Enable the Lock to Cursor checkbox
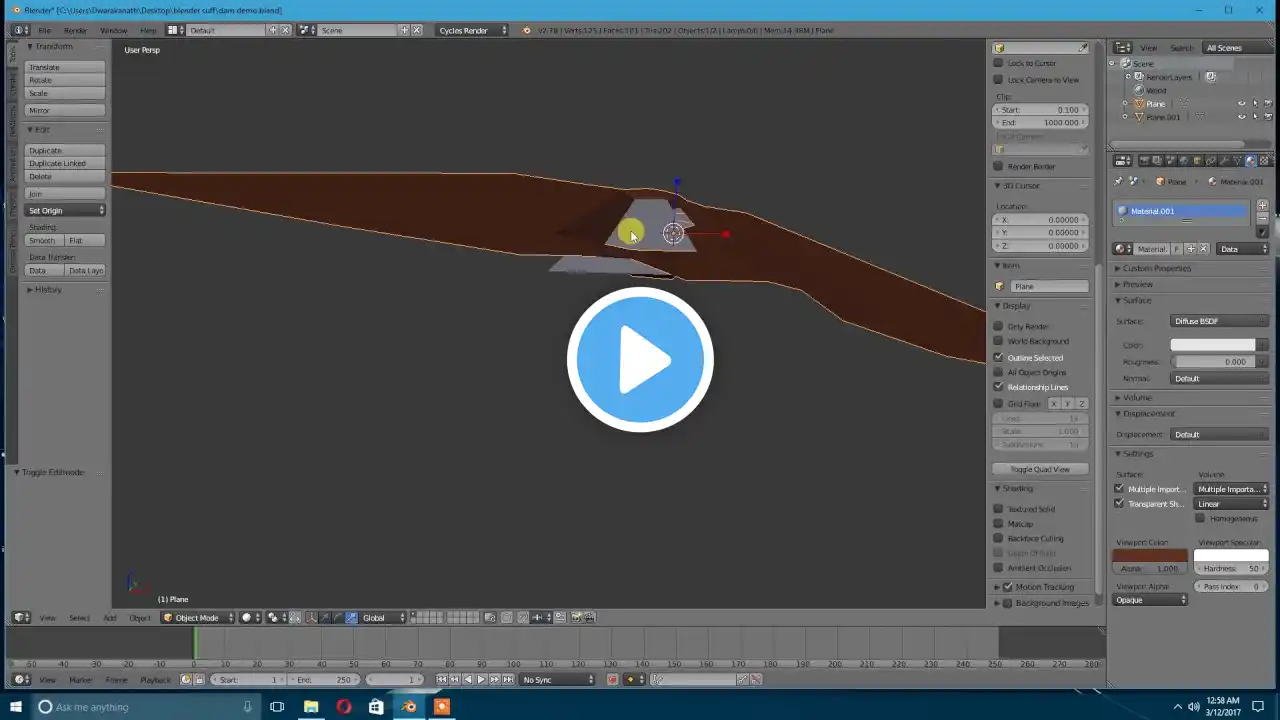The image size is (1280, 720). click(x=998, y=63)
